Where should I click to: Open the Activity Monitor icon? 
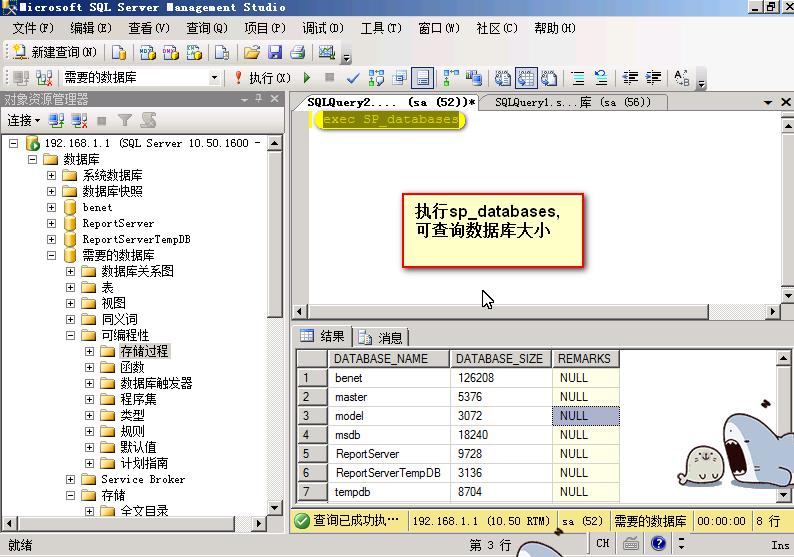(x=327, y=52)
